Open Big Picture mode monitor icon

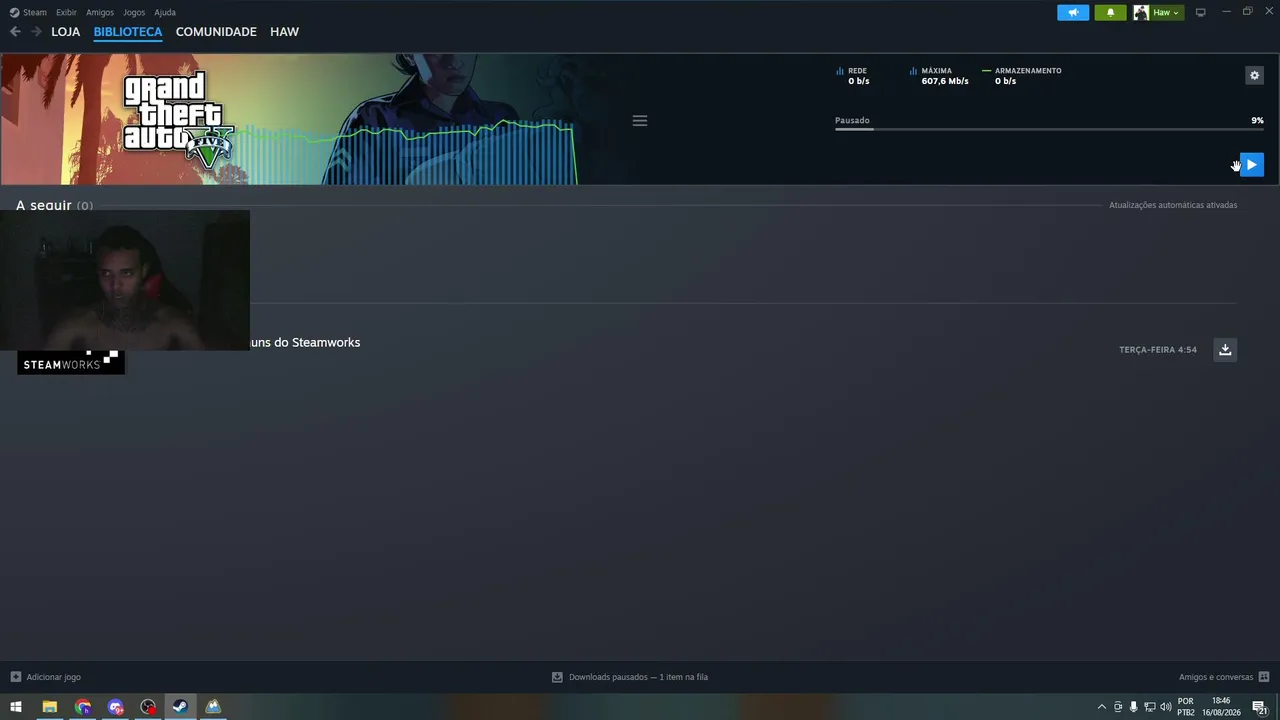(1201, 12)
